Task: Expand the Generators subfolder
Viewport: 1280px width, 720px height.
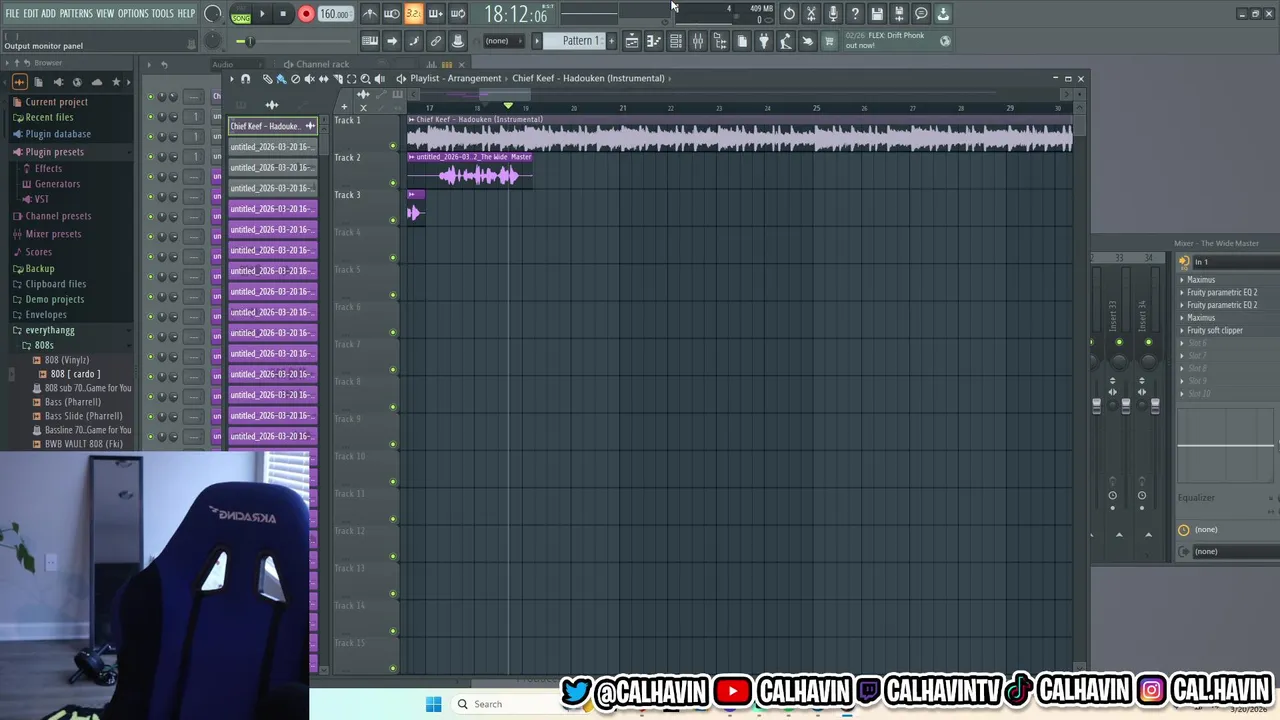Action: click(57, 184)
